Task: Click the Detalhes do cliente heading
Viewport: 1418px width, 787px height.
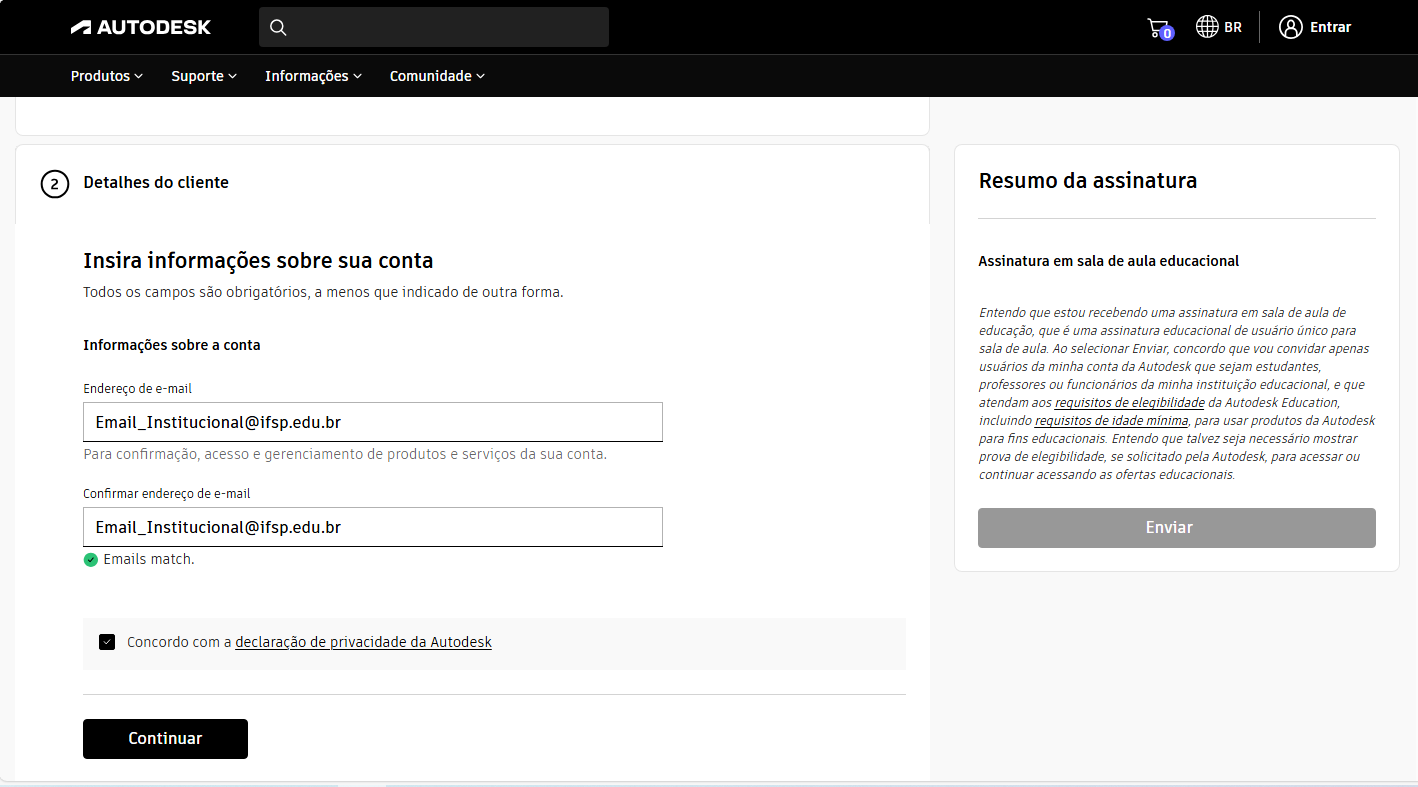Action: click(156, 183)
